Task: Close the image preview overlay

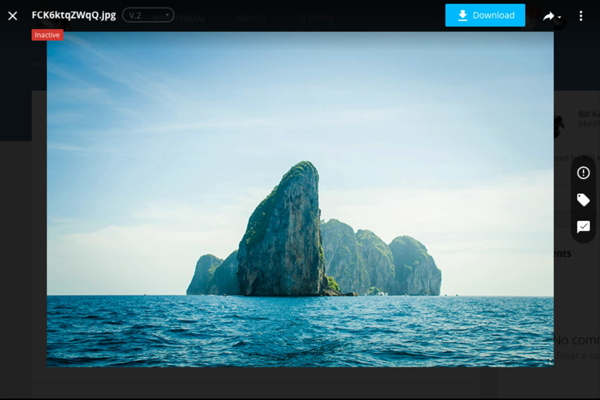Action: (x=13, y=16)
